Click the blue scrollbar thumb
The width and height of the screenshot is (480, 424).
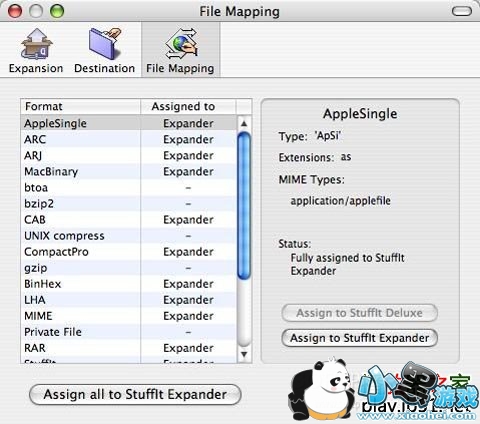coord(244,206)
